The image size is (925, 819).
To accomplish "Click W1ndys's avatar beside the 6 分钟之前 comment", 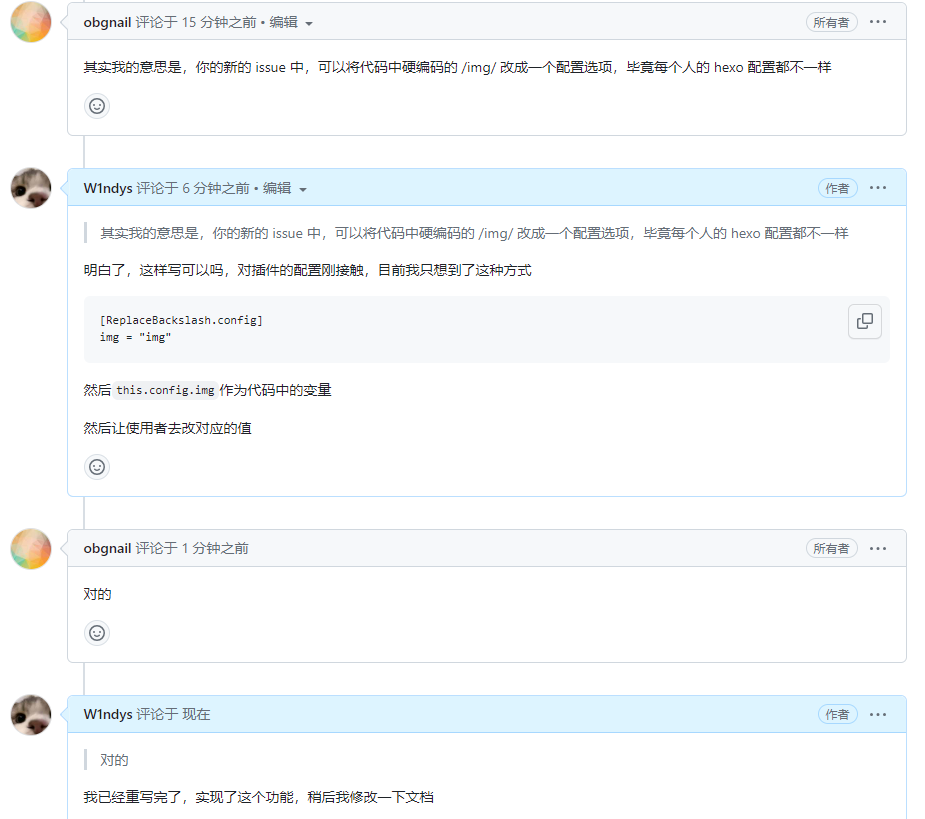I will [x=31, y=188].
